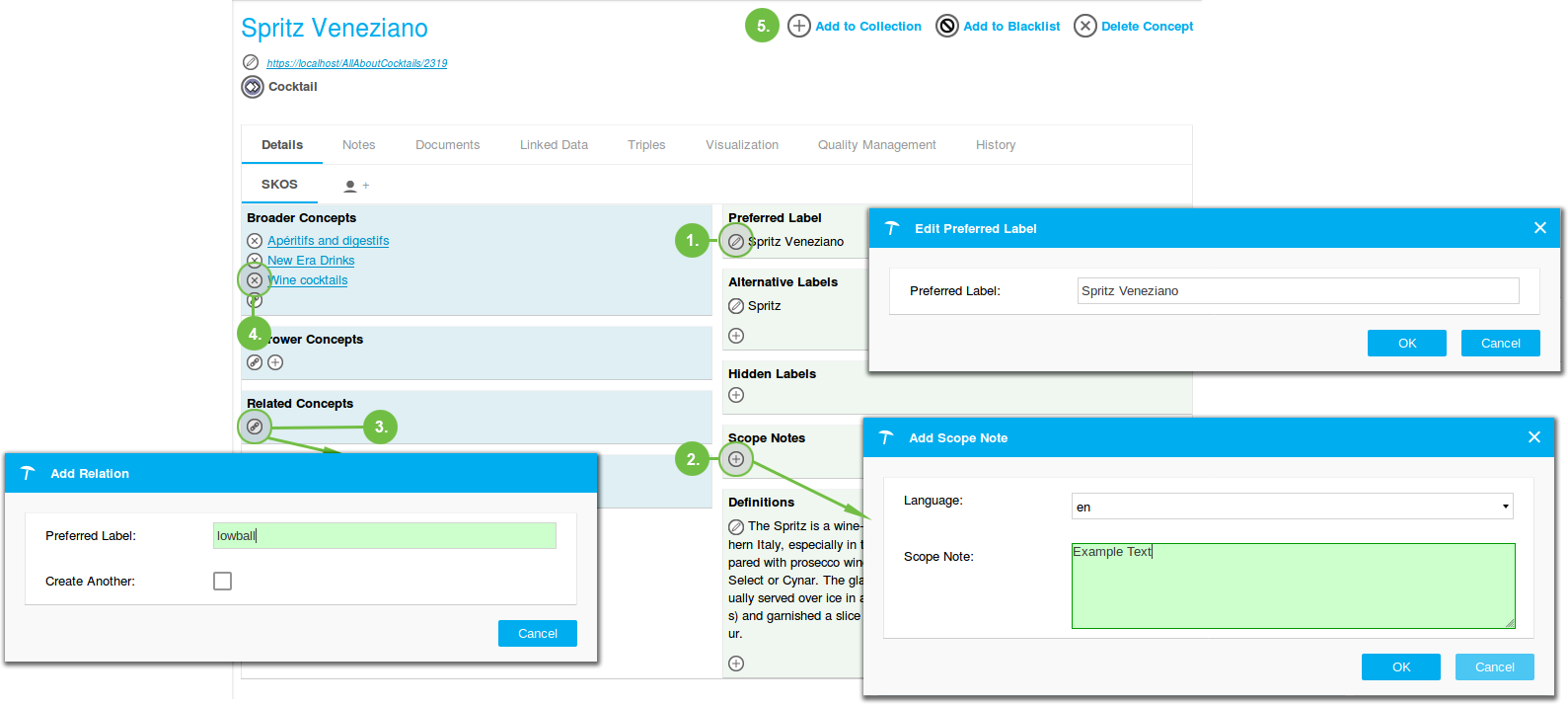Select the SKOS sub-tab

279,185
